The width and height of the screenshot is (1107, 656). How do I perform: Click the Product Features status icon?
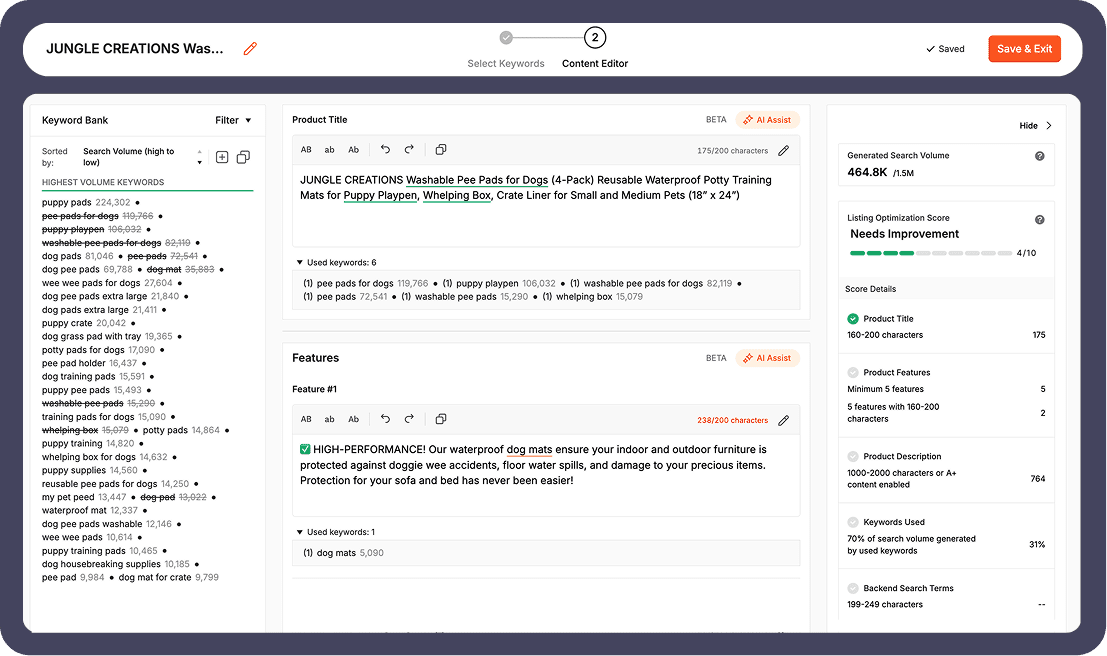(853, 372)
